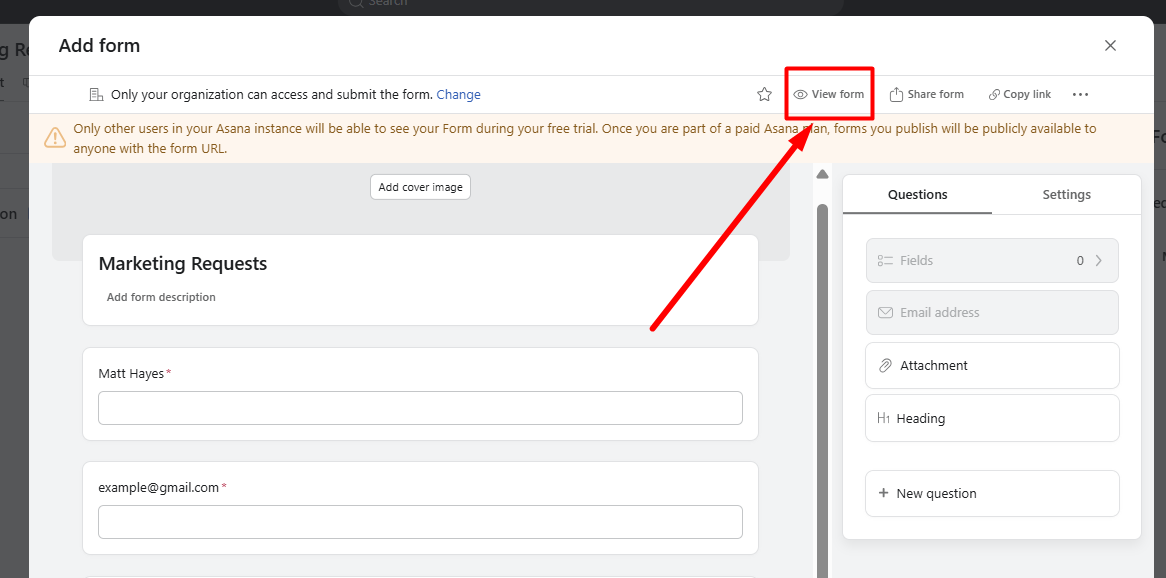Open the Questions tab

click(917, 194)
